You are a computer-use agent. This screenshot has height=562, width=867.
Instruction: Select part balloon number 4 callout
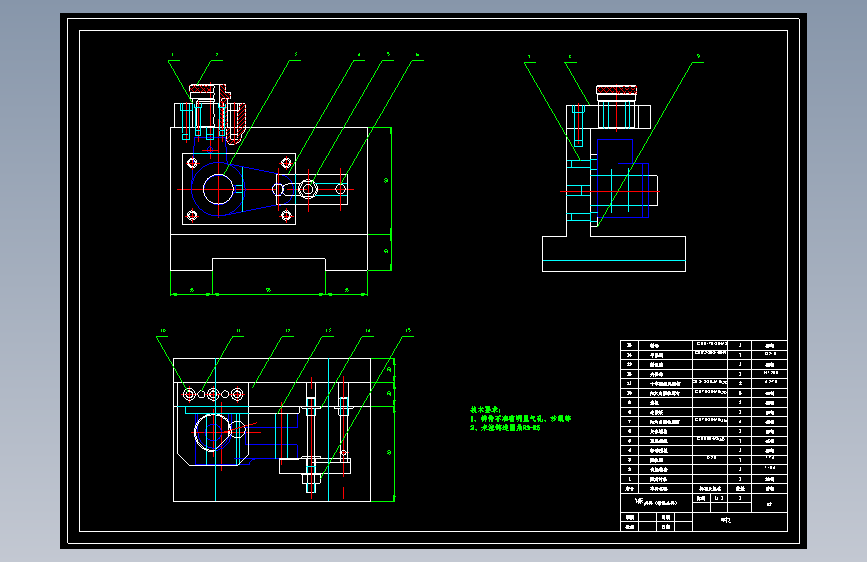(x=359, y=55)
